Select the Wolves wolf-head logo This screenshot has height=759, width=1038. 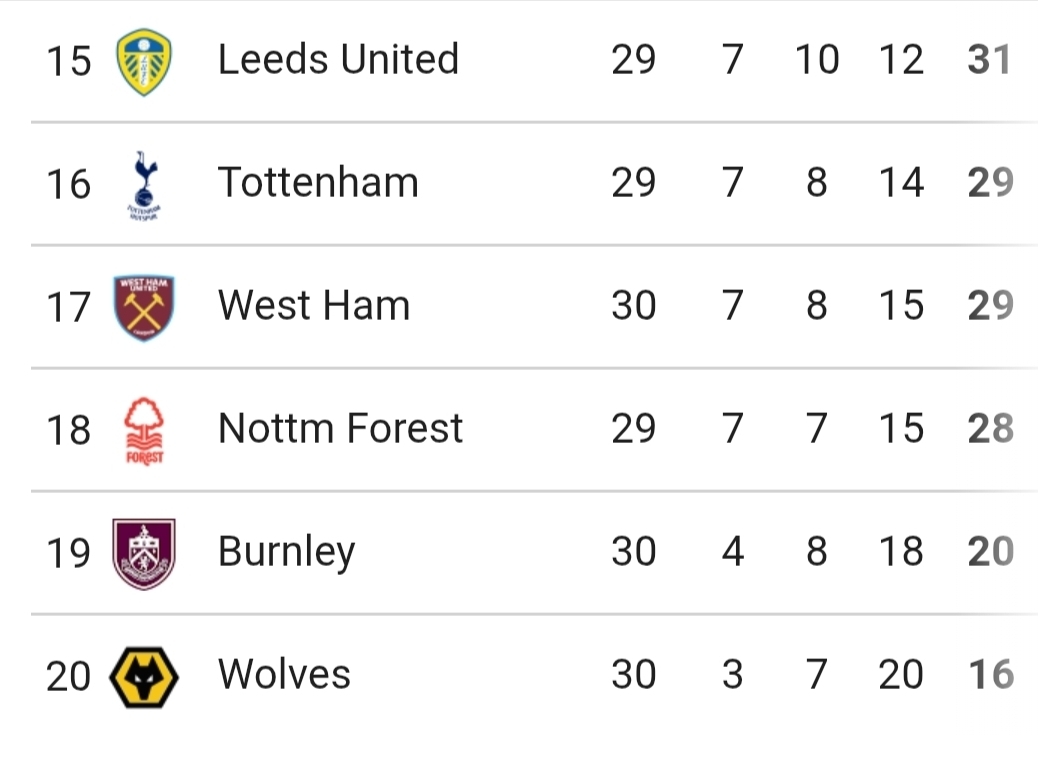click(144, 676)
